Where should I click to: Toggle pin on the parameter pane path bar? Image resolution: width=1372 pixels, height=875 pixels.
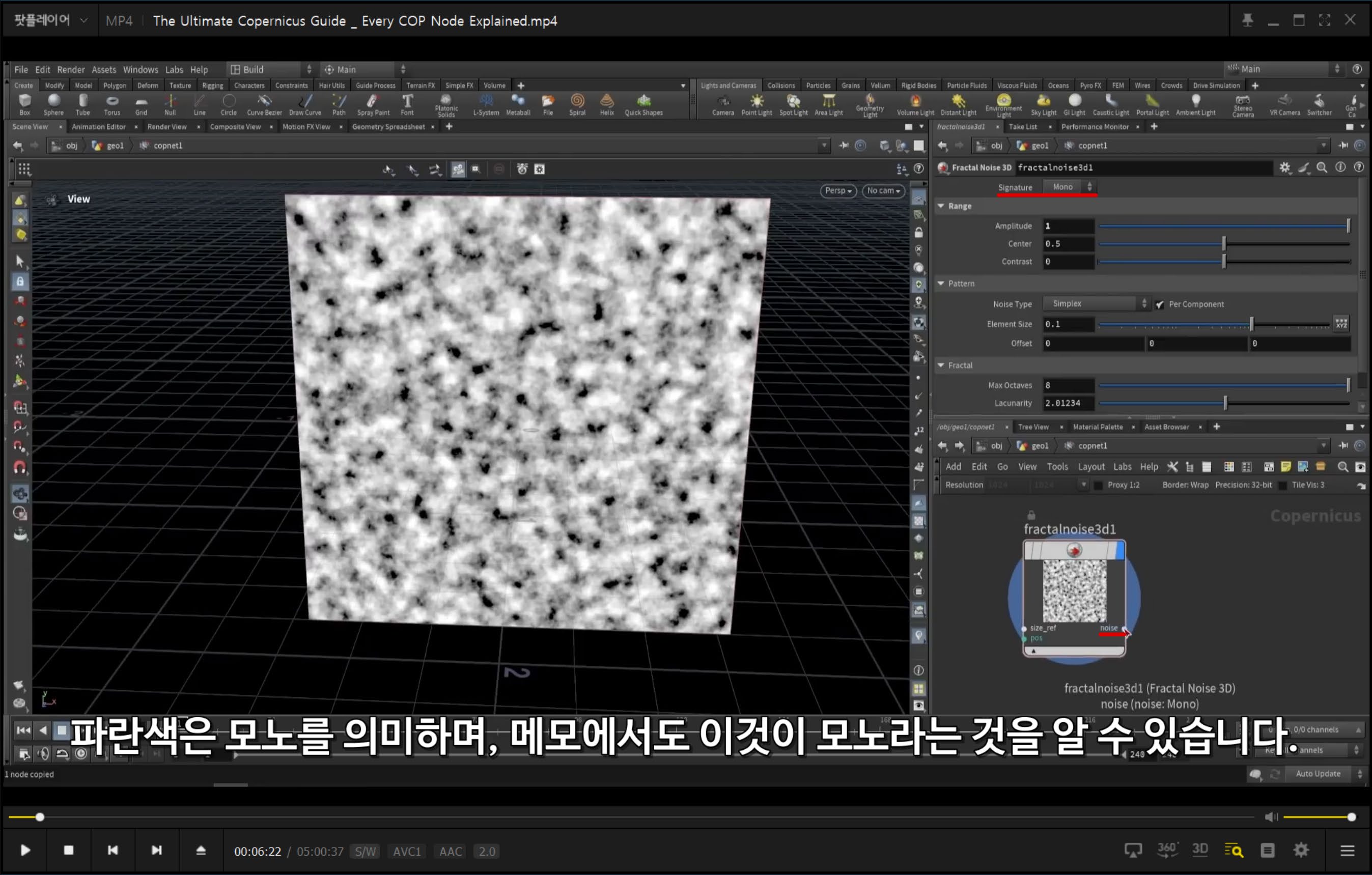point(1343,145)
